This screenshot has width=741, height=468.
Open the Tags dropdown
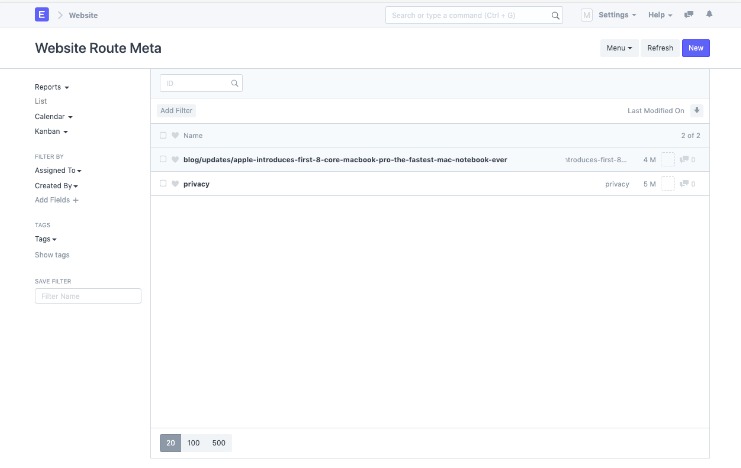(45, 239)
